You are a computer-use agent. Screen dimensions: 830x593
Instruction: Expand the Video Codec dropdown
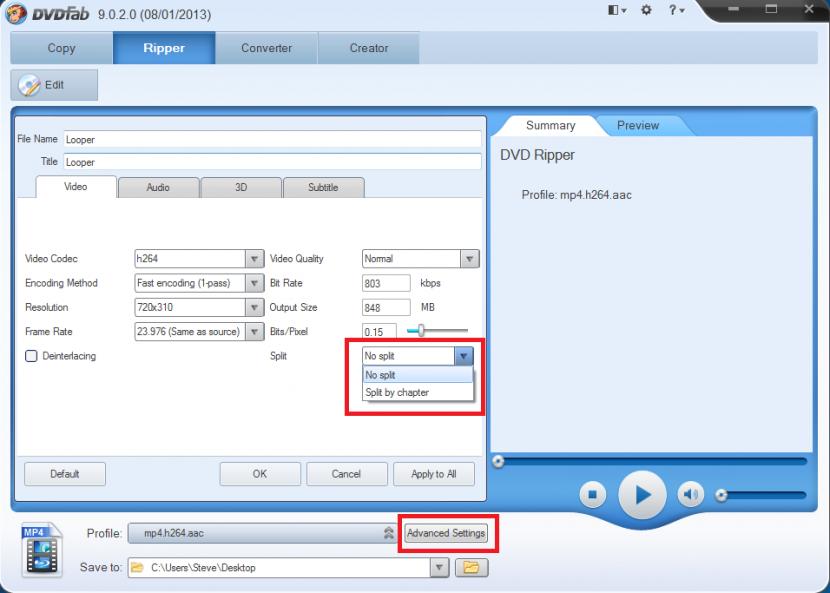(x=254, y=259)
